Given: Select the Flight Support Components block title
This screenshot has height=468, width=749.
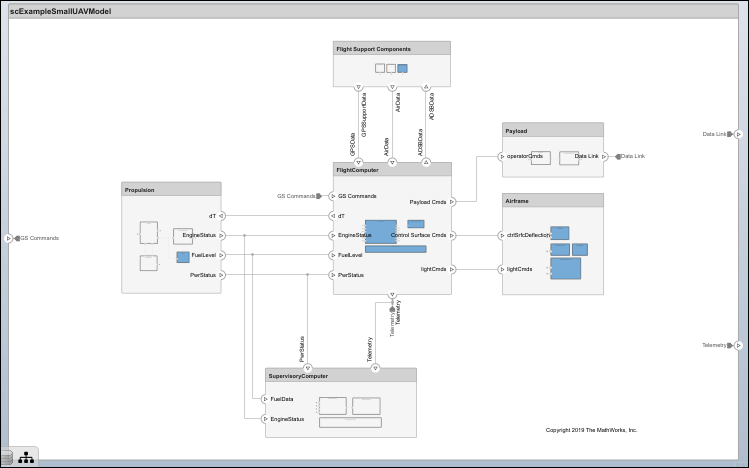Looking at the screenshot, I should click(x=374, y=49).
